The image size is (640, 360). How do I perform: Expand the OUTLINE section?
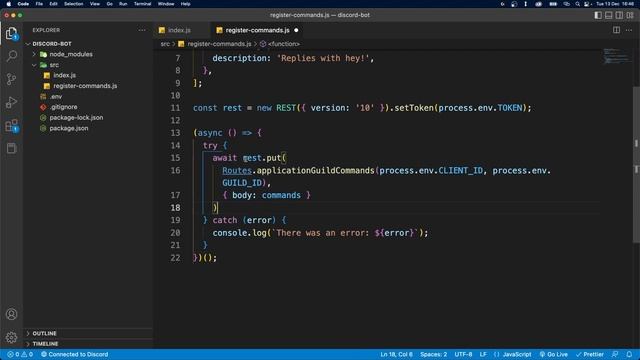[44, 333]
